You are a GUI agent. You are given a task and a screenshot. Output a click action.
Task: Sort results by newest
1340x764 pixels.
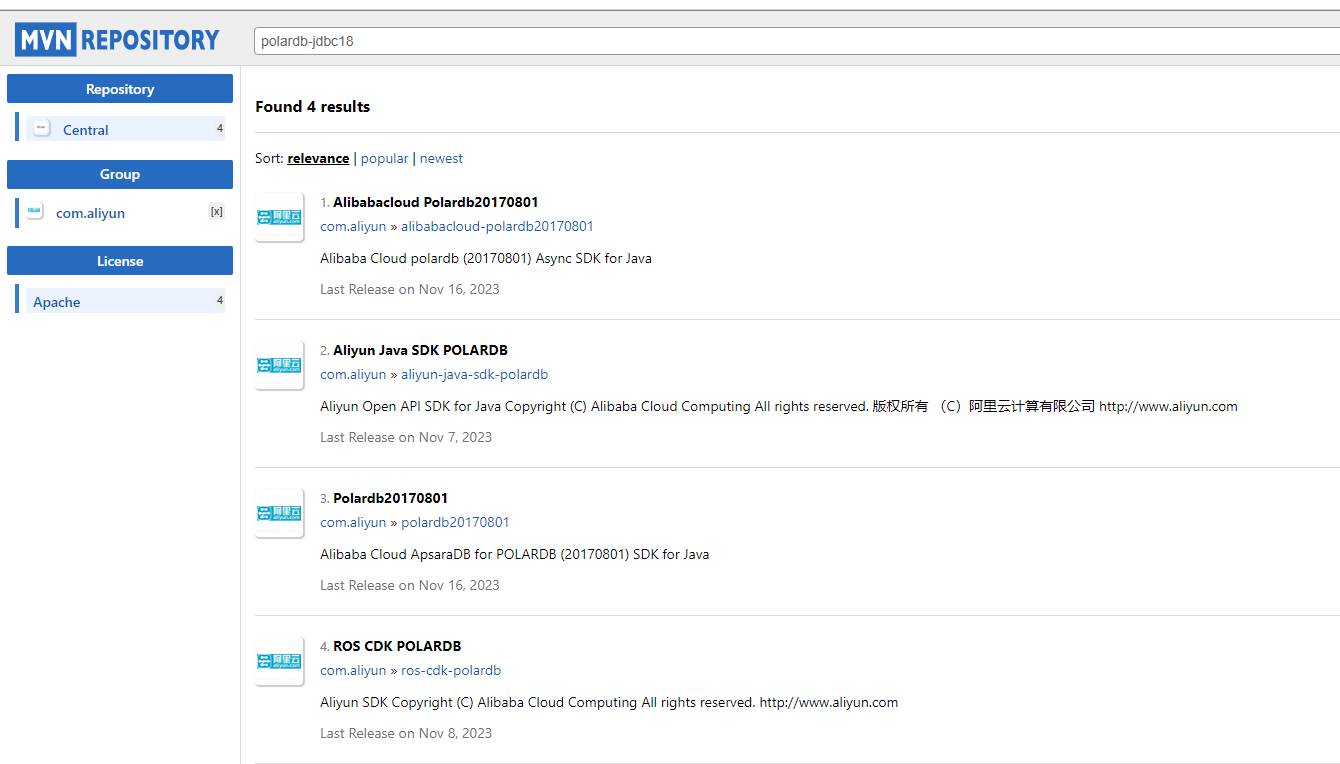[441, 158]
